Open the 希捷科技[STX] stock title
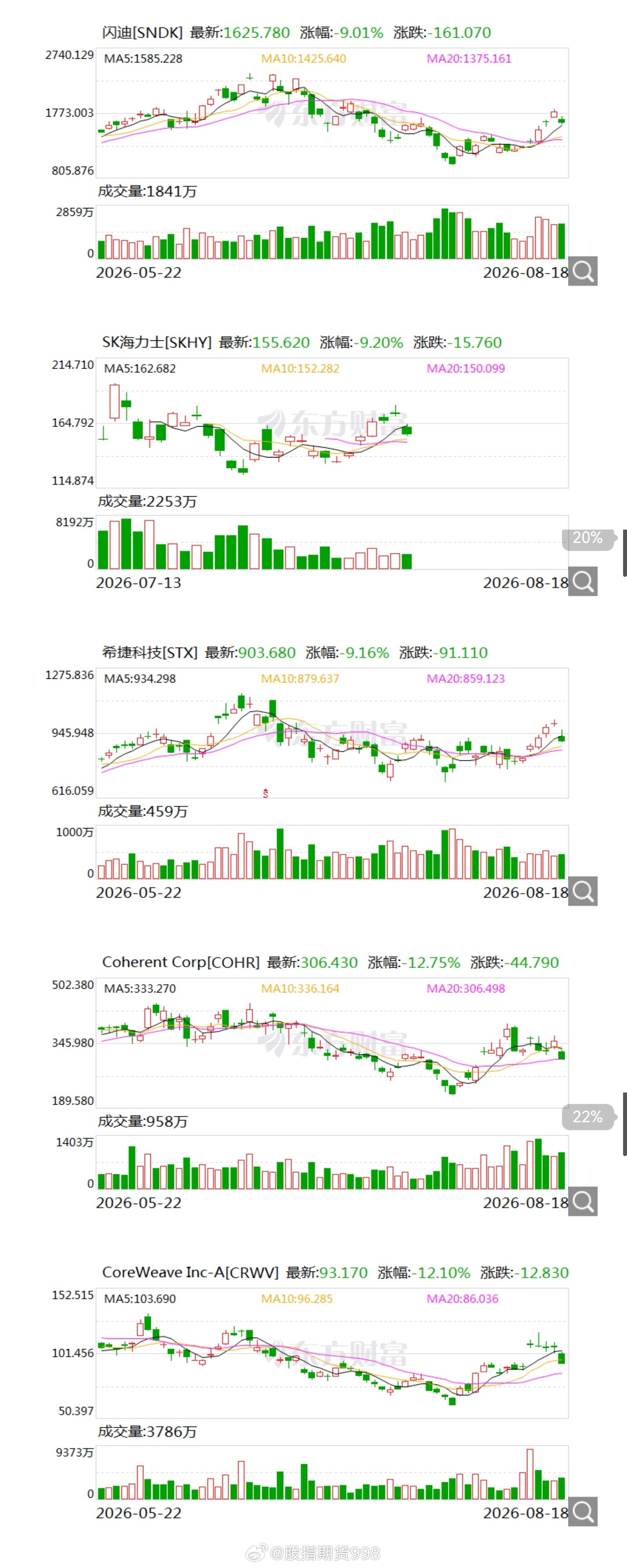Viewport: 627px width, 1568px height. point(150,653)
